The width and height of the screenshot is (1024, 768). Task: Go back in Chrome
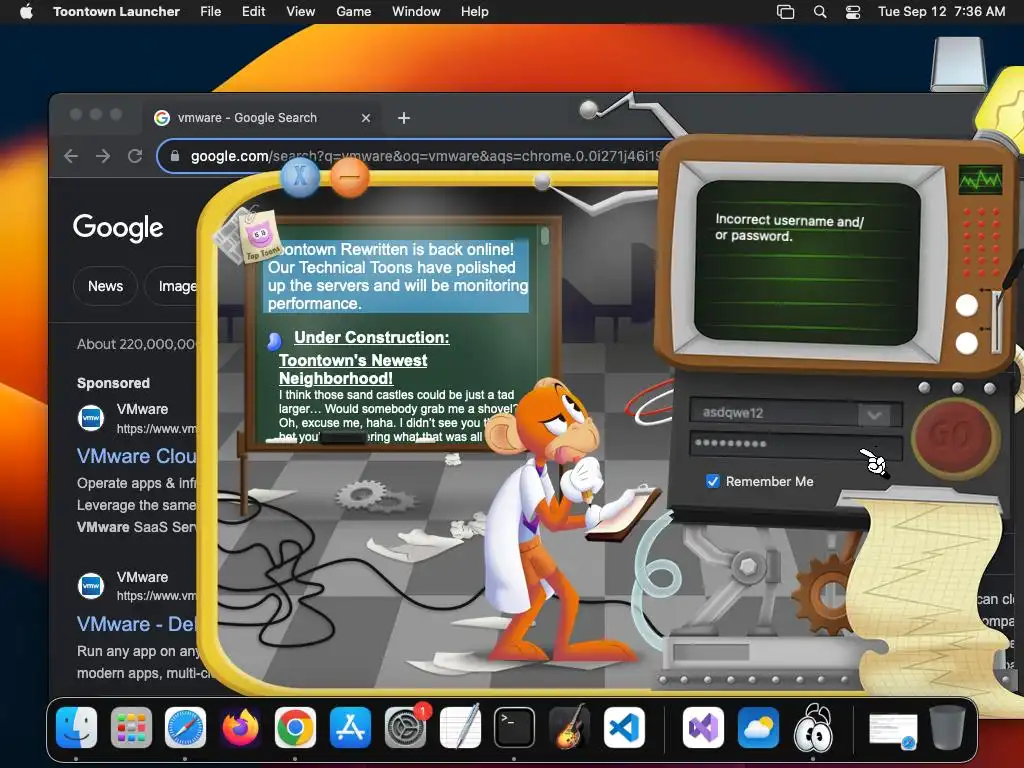(71, 156)
